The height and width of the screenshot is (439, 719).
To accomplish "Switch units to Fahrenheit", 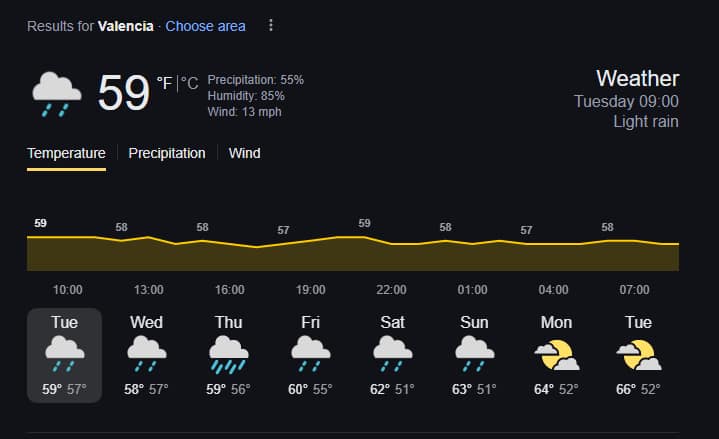I will point(165,83).
